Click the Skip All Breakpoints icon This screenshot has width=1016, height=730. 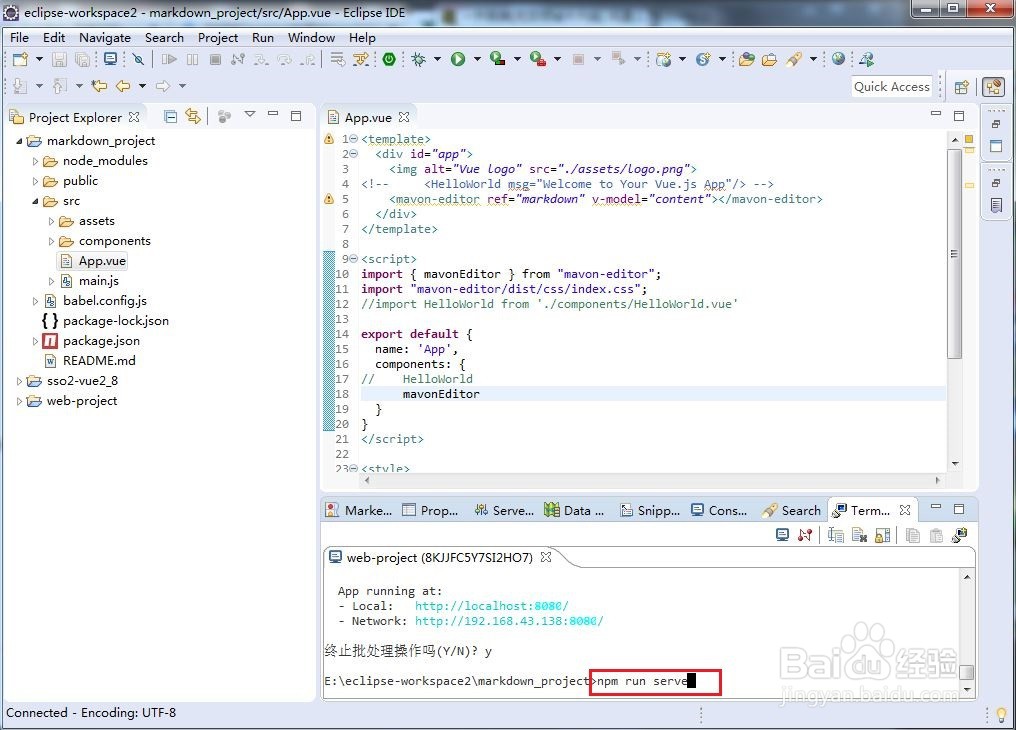(138, 60)
